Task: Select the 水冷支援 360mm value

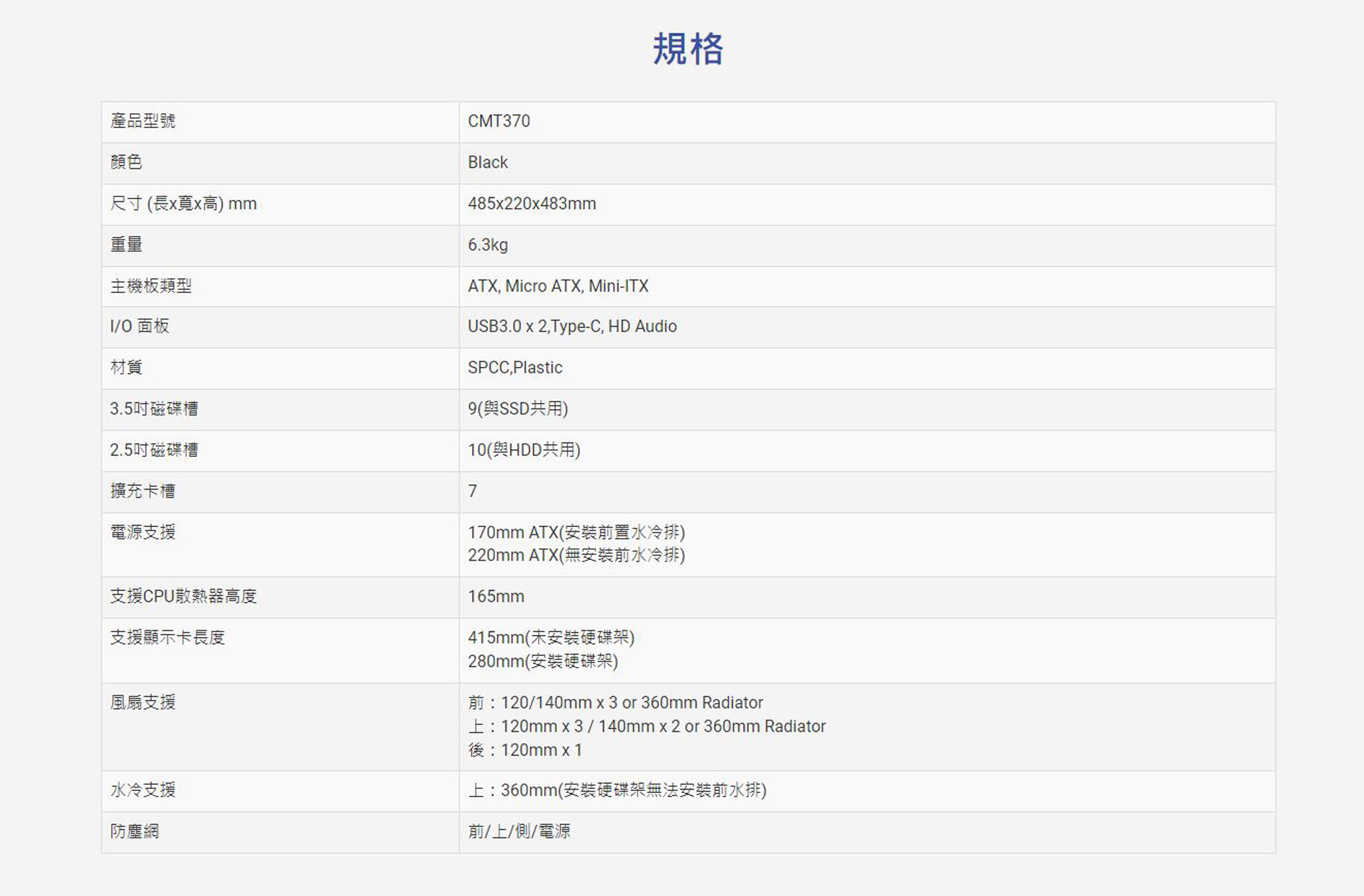Action: pos(617,790)
